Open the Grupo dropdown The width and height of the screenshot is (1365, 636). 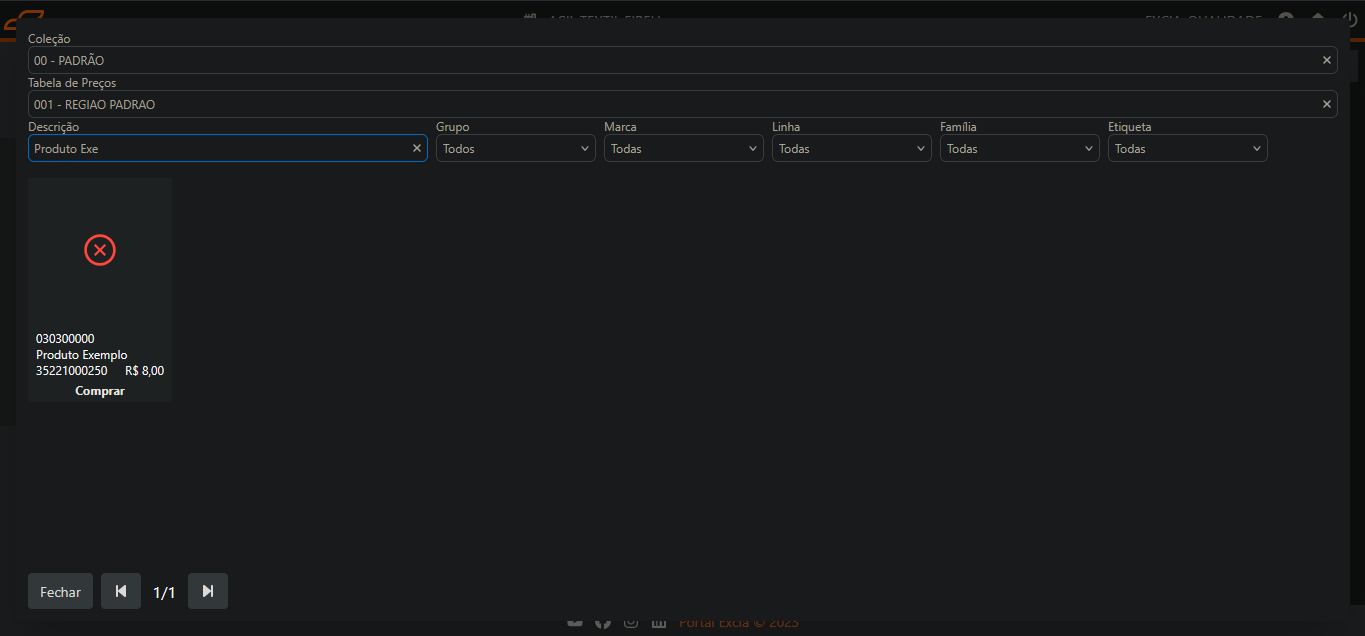516,149
